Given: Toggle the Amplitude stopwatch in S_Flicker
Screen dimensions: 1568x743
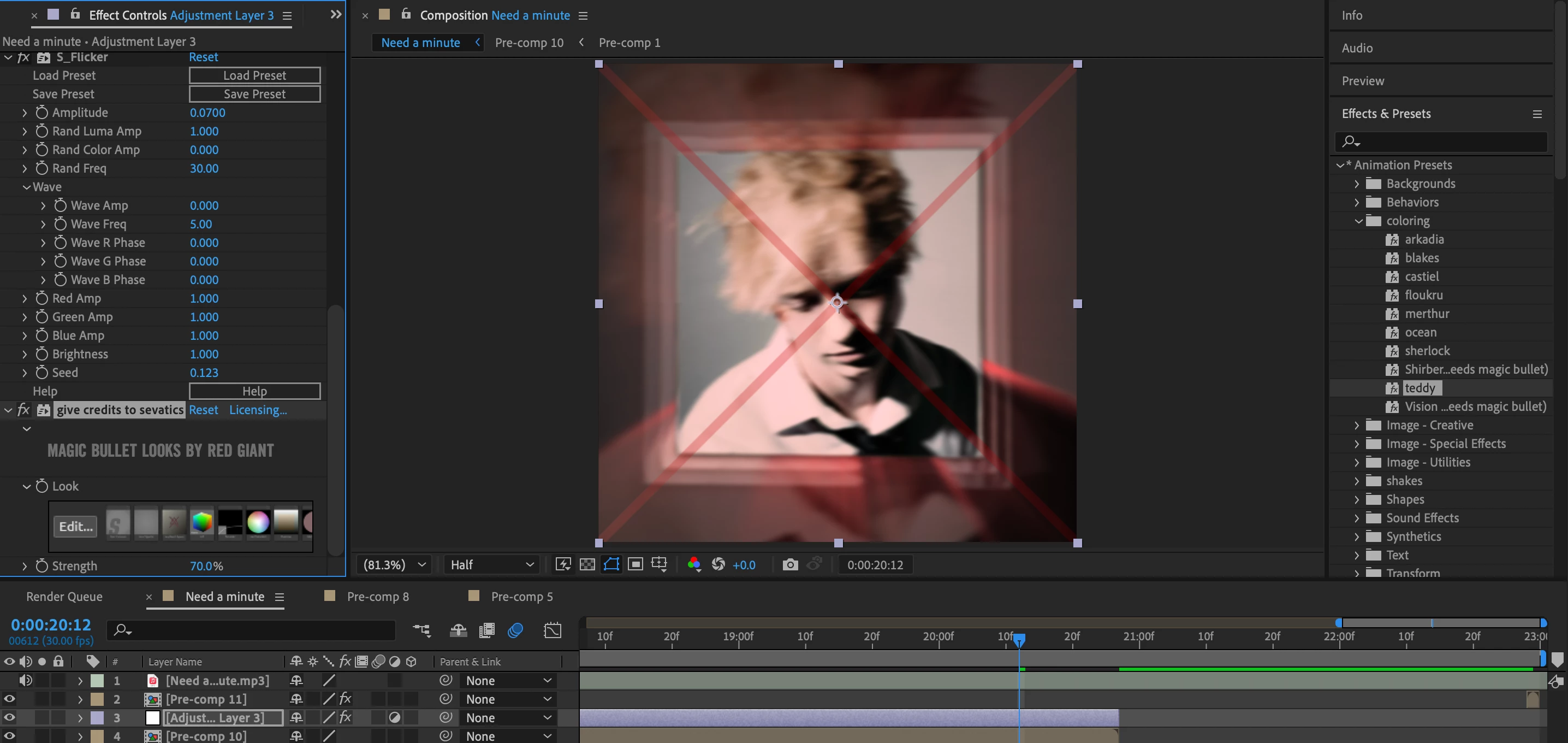Looking at the screenshot, I should point(41,113).
